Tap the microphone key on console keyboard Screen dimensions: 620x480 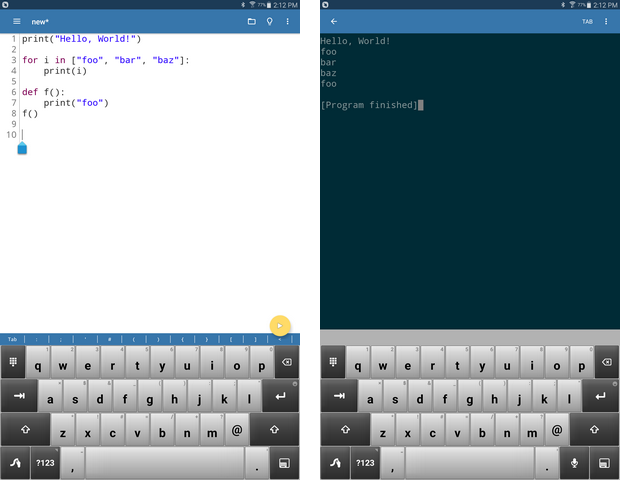click(x=575, y=463)
